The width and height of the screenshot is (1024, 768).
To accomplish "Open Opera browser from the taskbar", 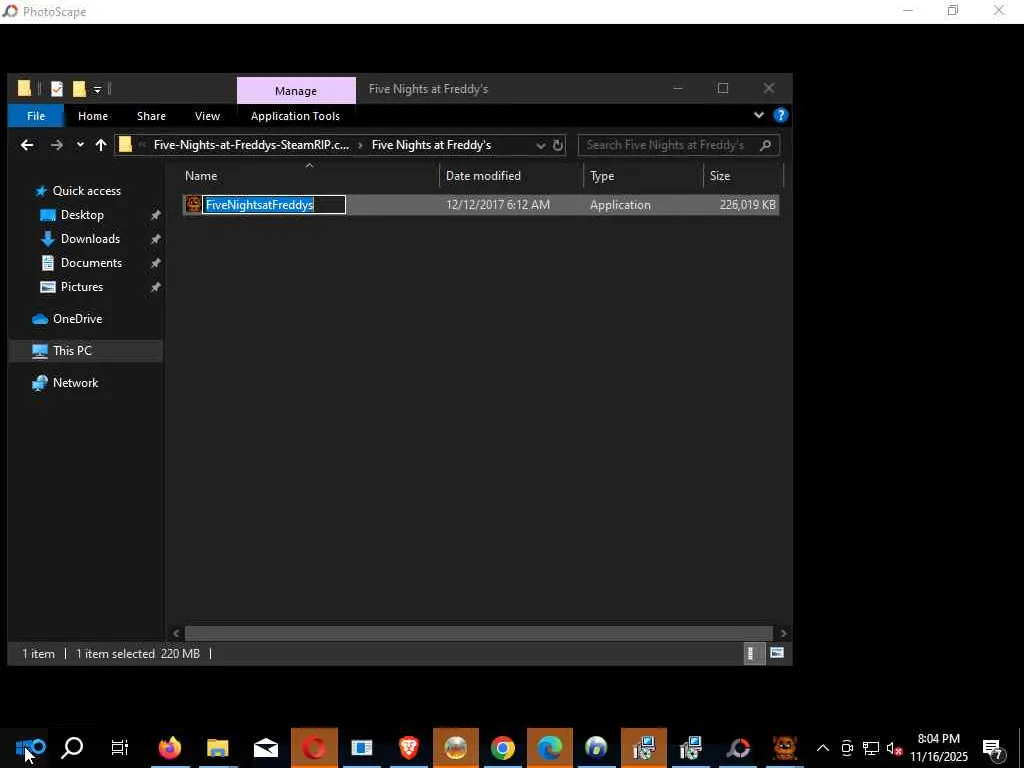I will [314, 748].
